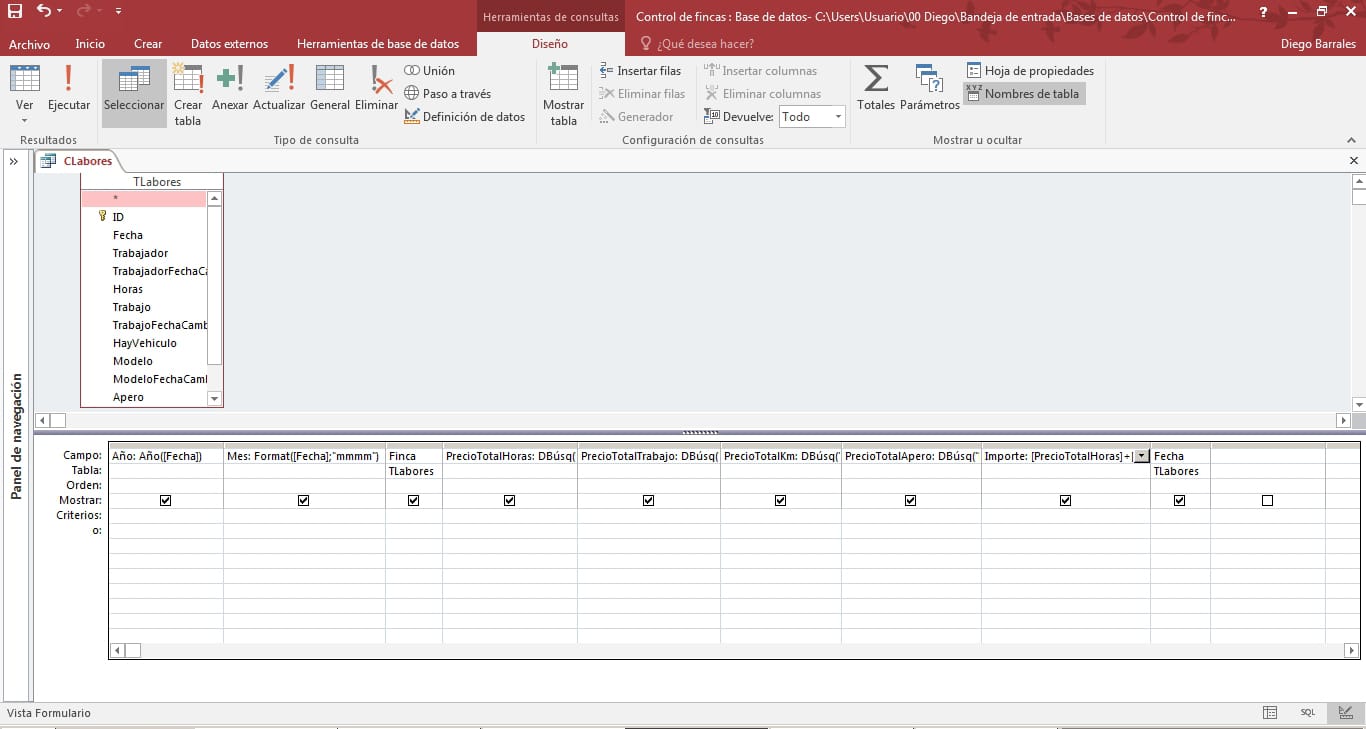
Task: Expand the Ver button dropdown arrow
Action: (25, 120)
